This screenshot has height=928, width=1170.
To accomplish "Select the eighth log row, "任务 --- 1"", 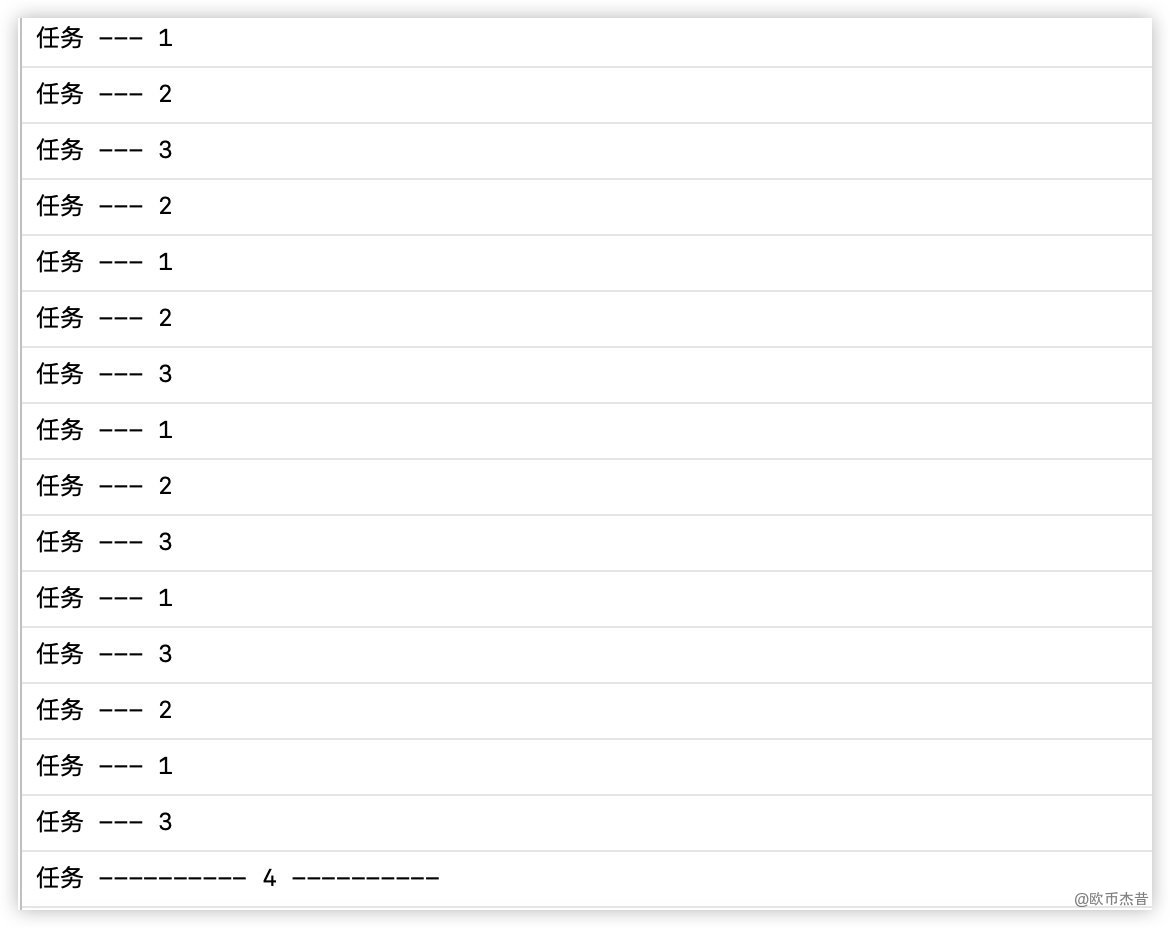I will click(x=104, y=431).
